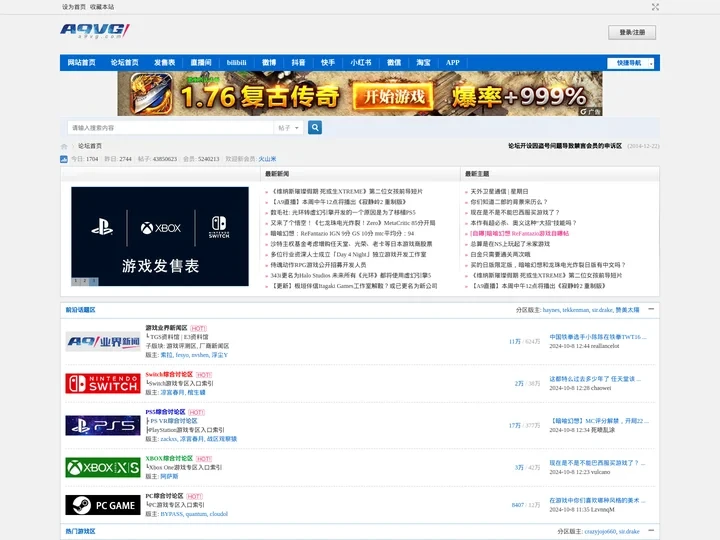Open last post 【暗喻幻想】MC评分解禁
This screenshot has width=720, height=540.
pyautogui.click(x=600, y=421)
